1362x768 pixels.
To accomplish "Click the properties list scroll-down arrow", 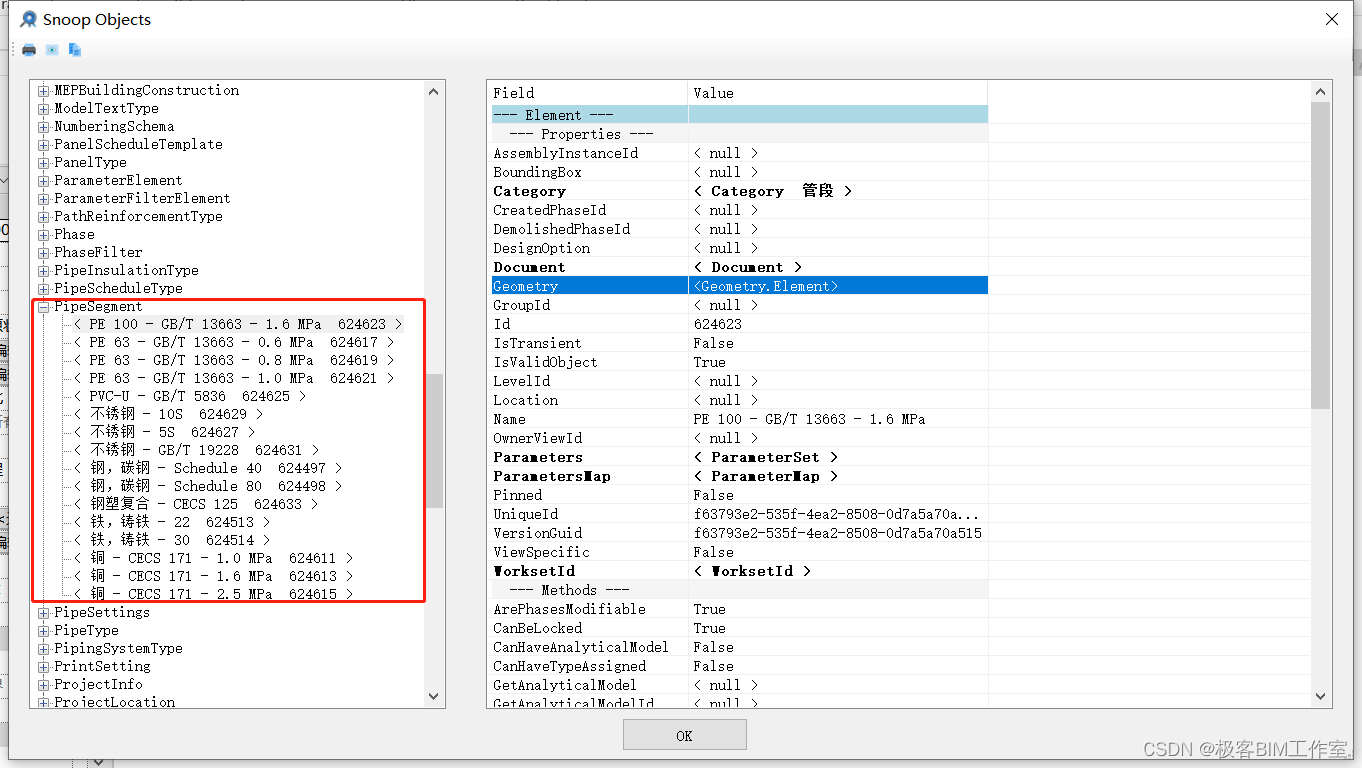I will [1321, 696].
